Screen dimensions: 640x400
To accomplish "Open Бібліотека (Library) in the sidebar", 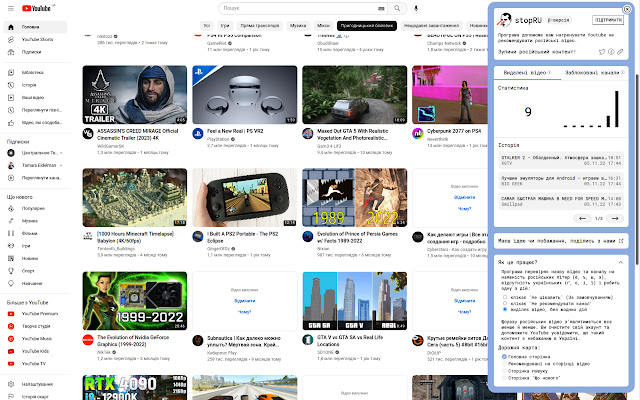I will click(35, 73).
